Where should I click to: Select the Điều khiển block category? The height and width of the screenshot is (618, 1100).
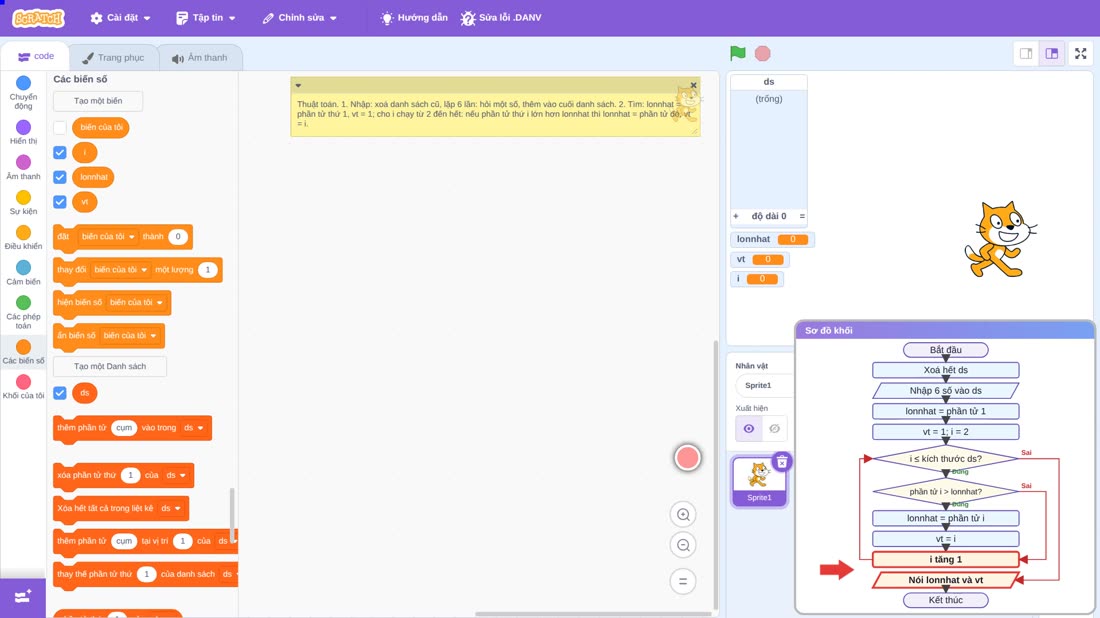coord(23,237)
